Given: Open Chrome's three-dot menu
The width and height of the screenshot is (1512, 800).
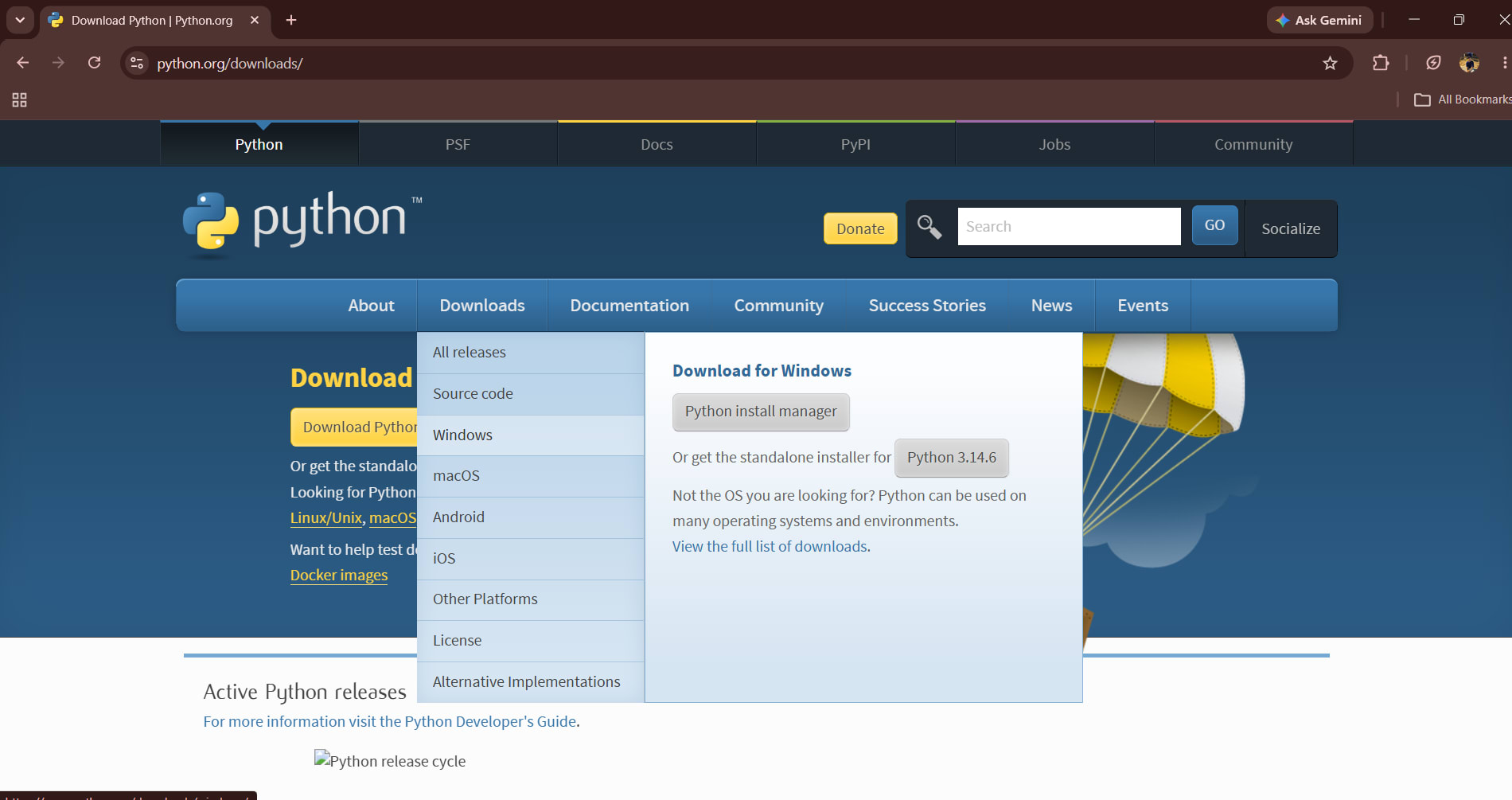Looking at the screenshot, I should point(1504,63).
